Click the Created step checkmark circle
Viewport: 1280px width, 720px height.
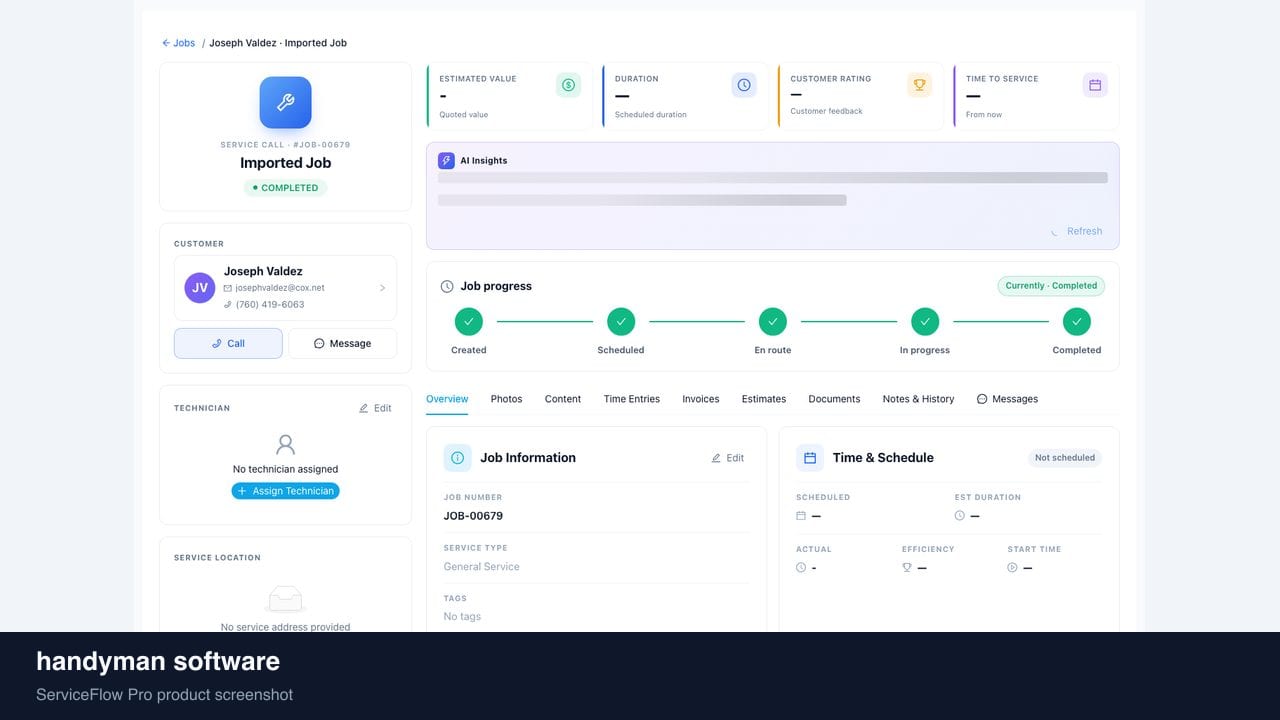tap(469, 321)
